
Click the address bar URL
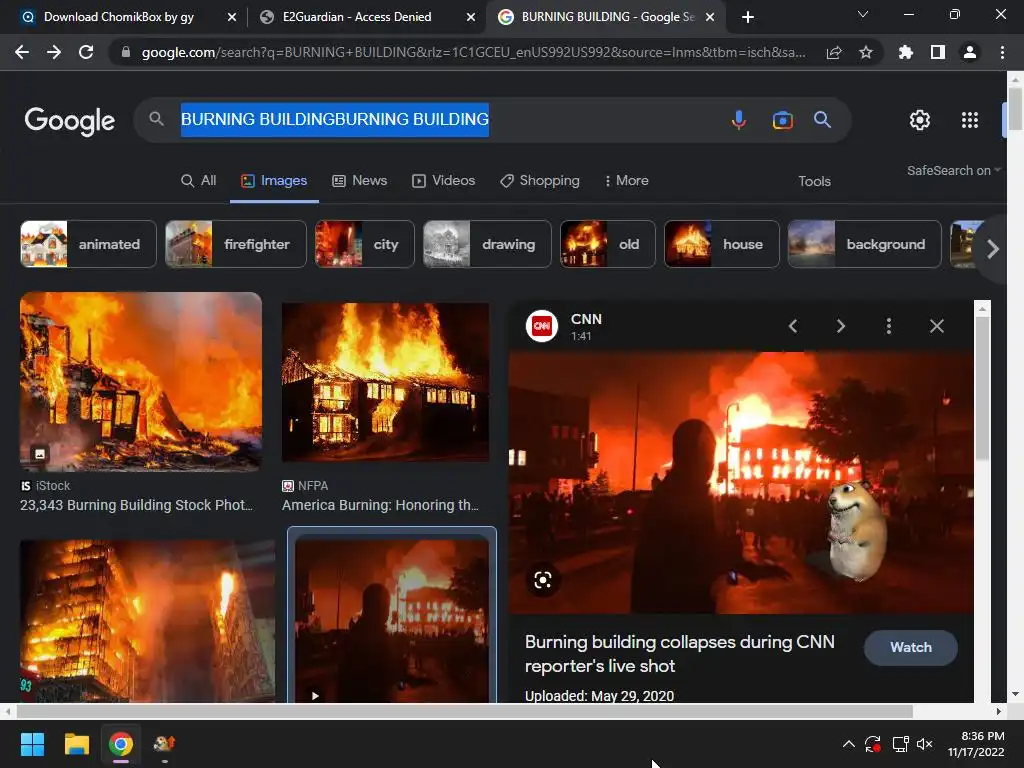coord(473,52)
